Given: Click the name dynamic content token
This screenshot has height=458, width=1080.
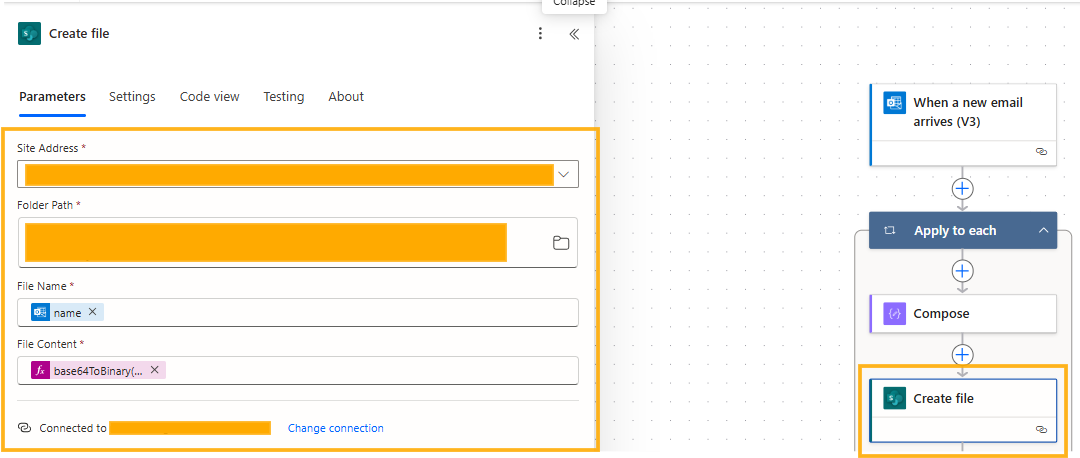Looking at the screenshot, I should [x=67, y=312].
